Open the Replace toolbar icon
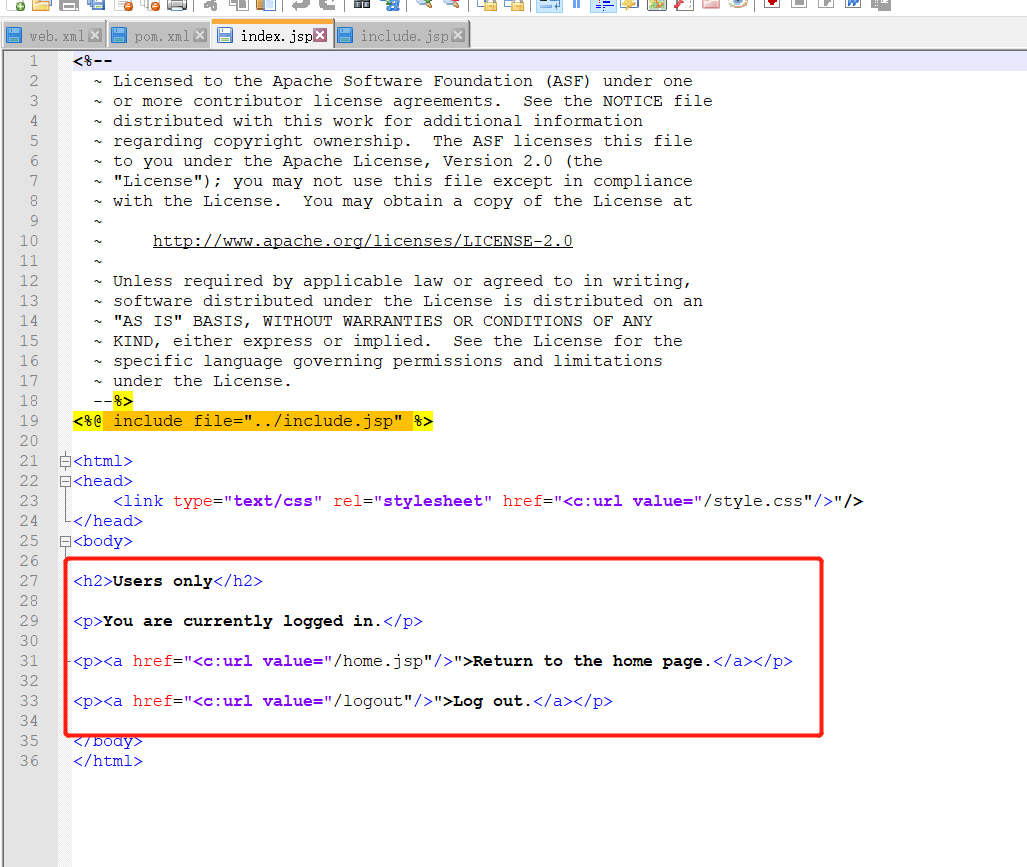 [391, 4]
